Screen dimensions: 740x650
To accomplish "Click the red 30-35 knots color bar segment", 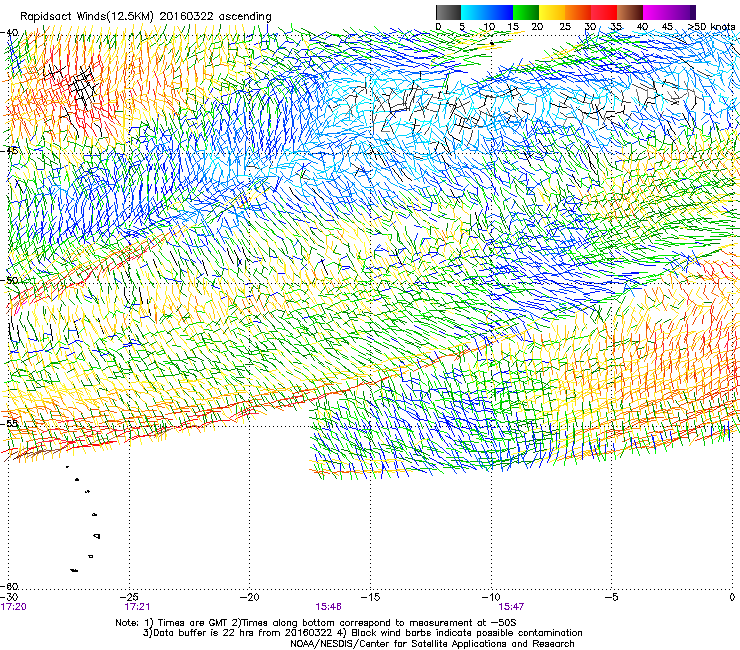I will click(604, 12).
